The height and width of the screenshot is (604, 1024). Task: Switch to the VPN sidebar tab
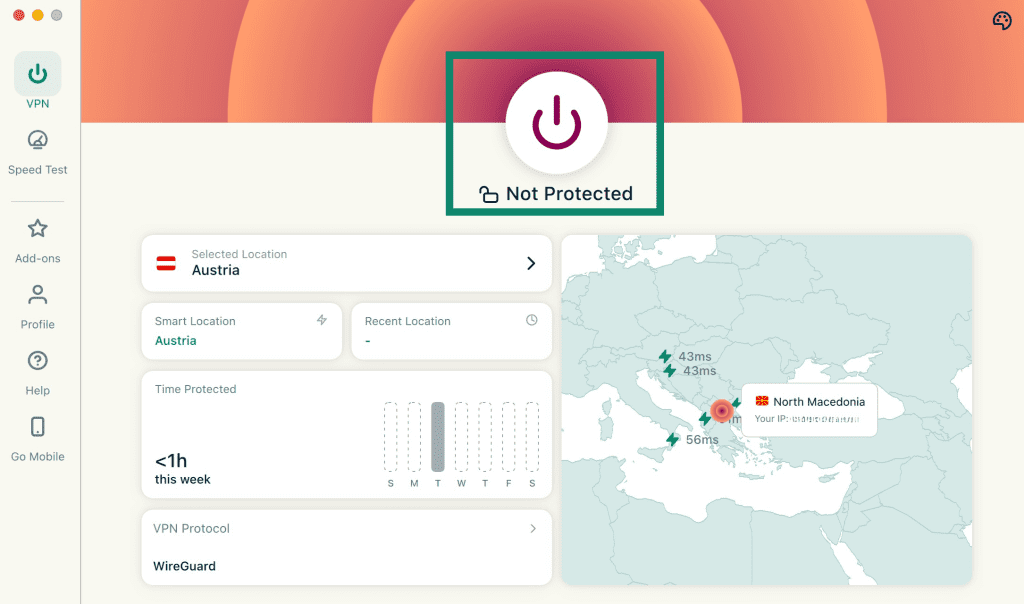[x=37, y=80]
